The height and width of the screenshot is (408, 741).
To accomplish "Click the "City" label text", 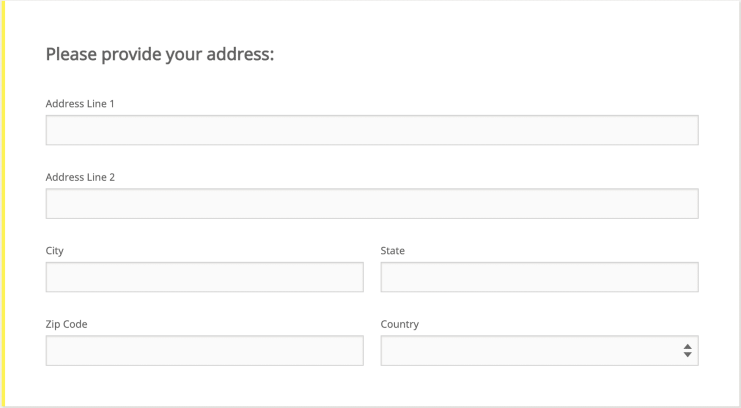I will [55, 251].
